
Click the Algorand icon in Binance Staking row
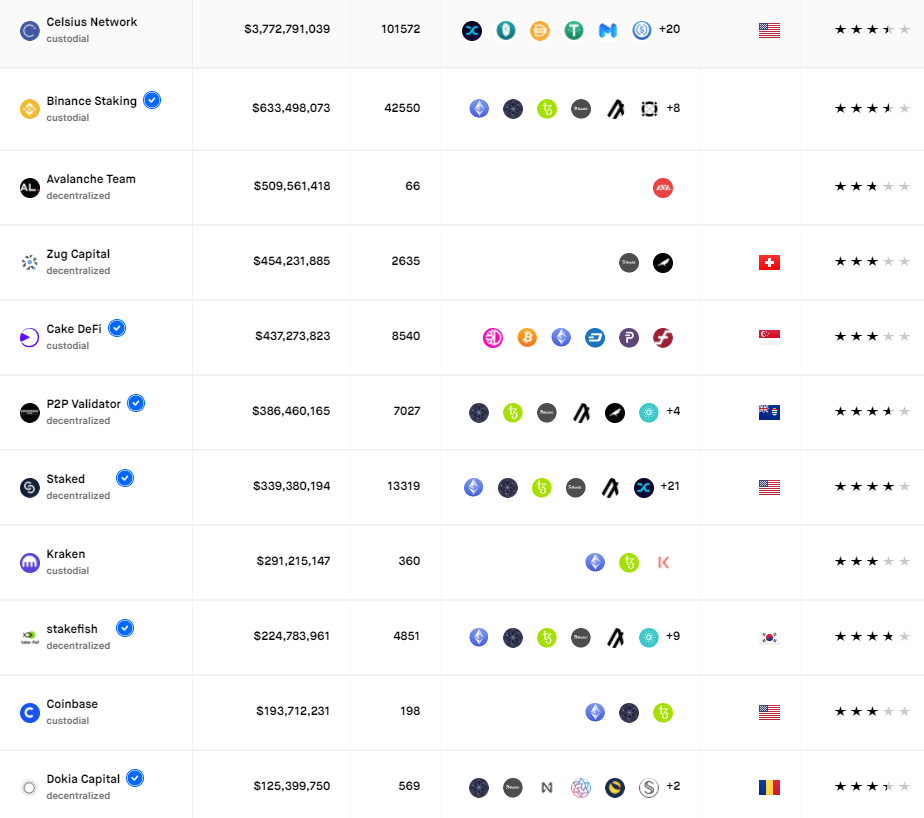(x=616, y=109)
